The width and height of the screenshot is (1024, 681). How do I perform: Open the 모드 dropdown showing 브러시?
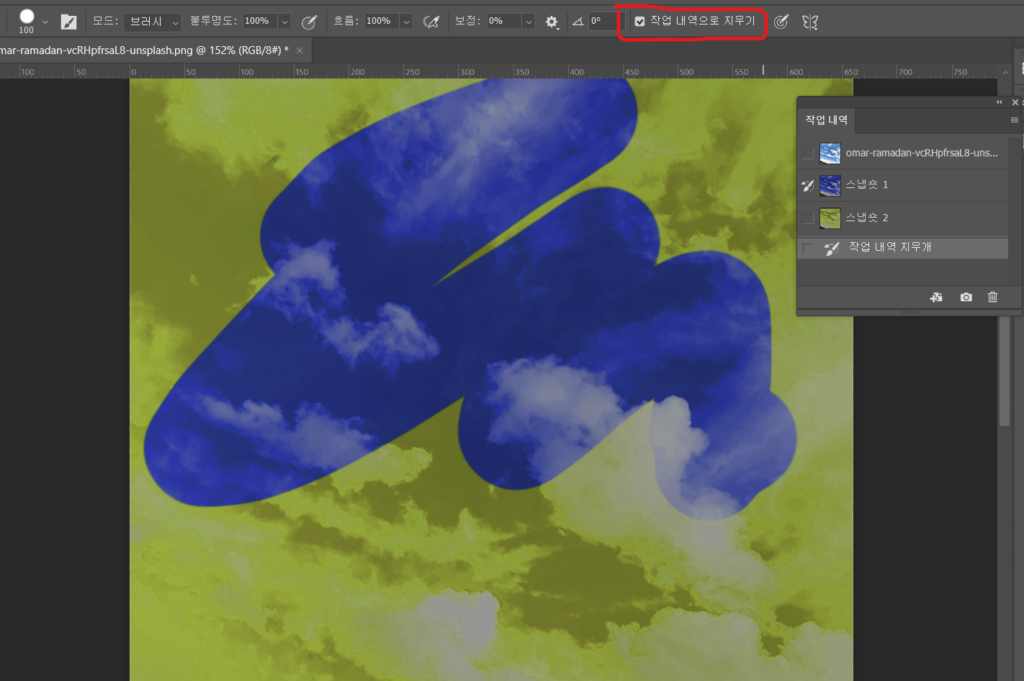152,21
